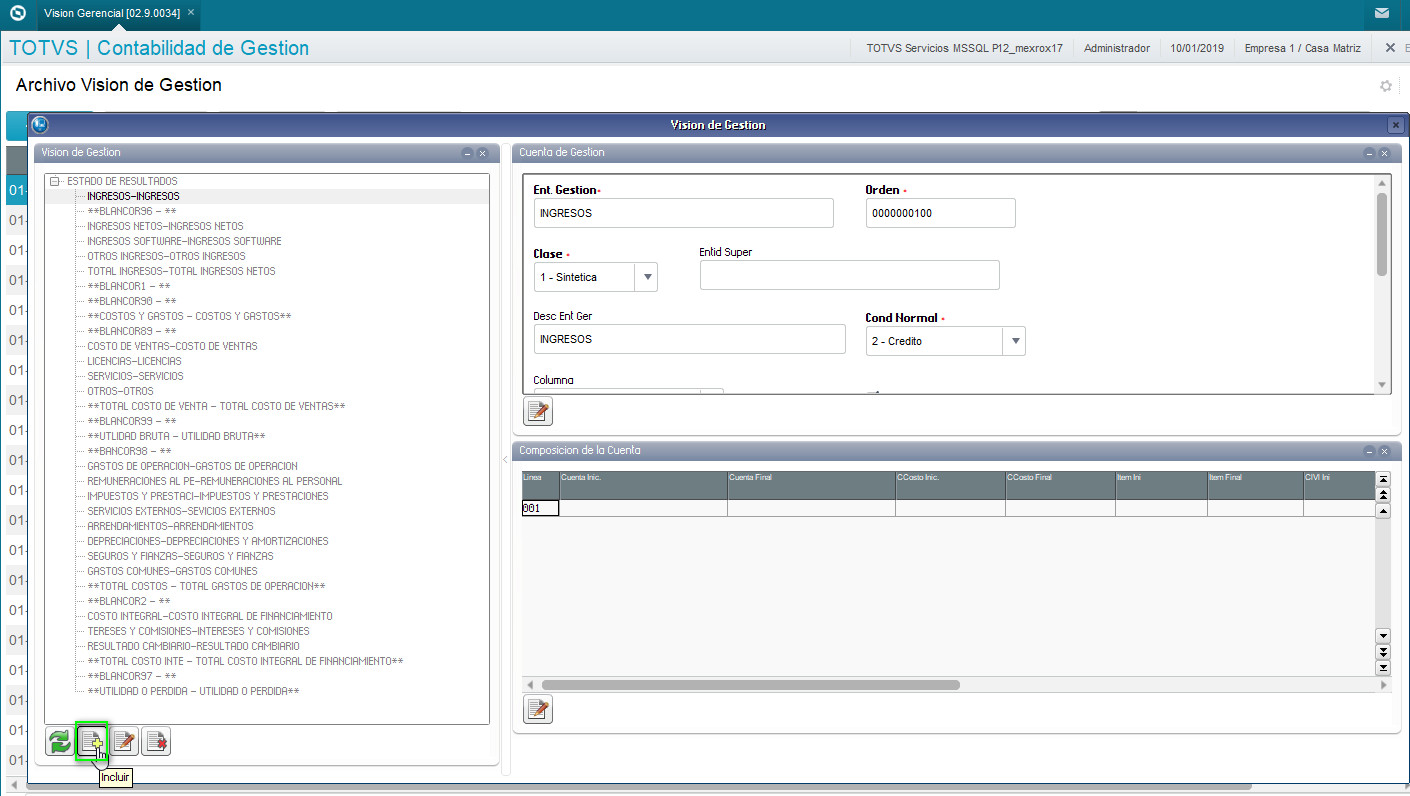Click the CCosto Final column header

click(x=1060, y=485)
